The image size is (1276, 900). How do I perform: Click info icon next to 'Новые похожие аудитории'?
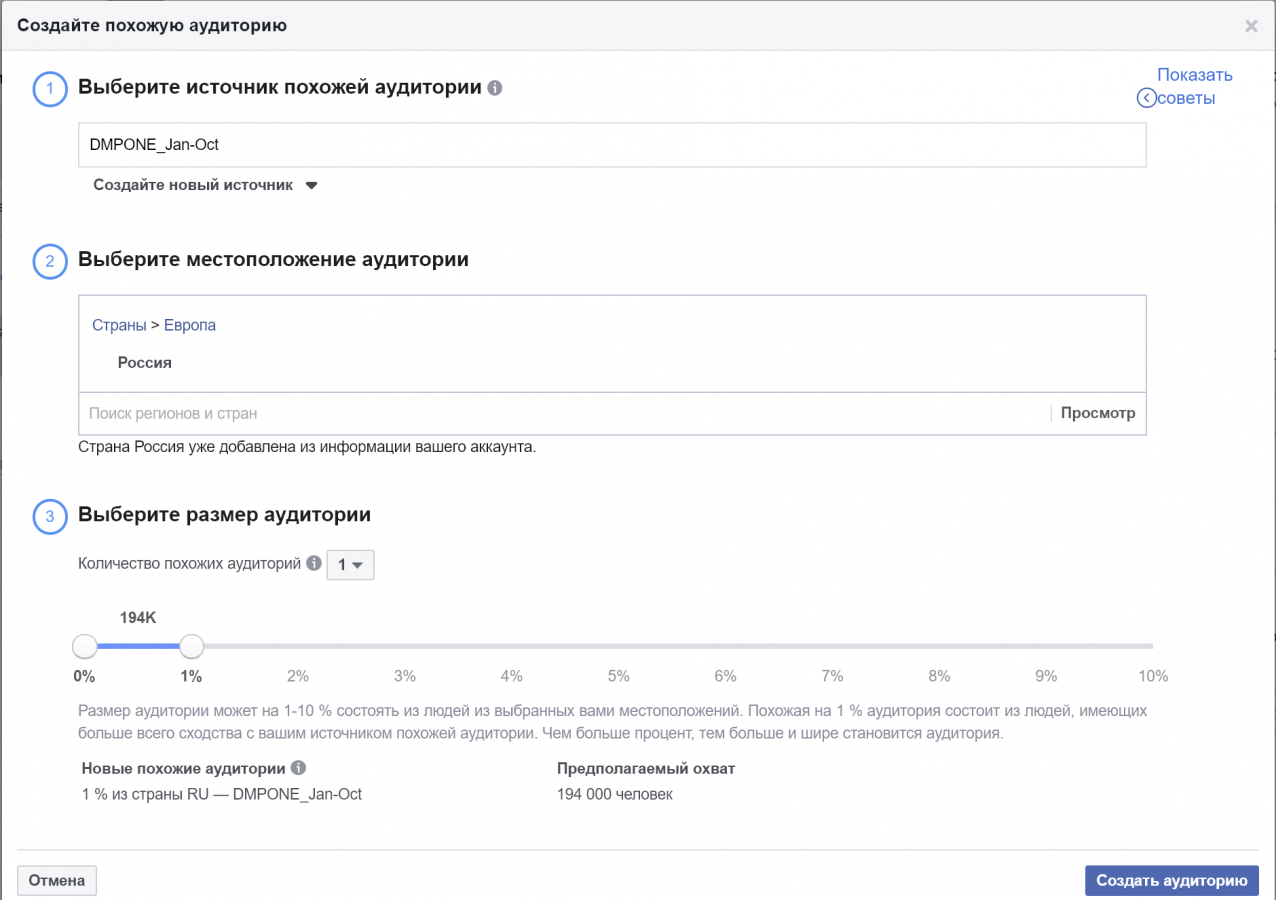tap(297, 768)
